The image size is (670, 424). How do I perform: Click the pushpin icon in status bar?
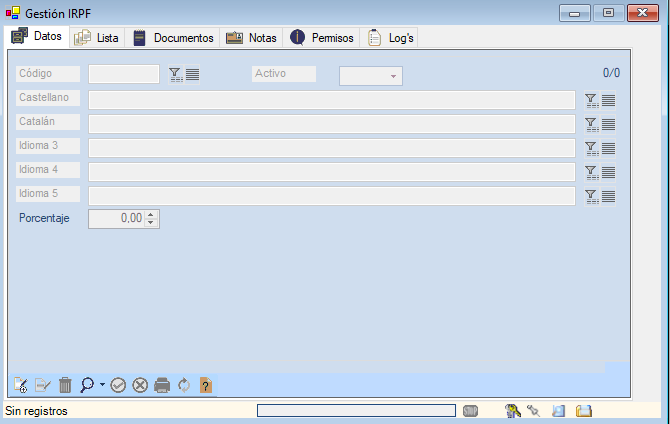[x=534, y=411]
